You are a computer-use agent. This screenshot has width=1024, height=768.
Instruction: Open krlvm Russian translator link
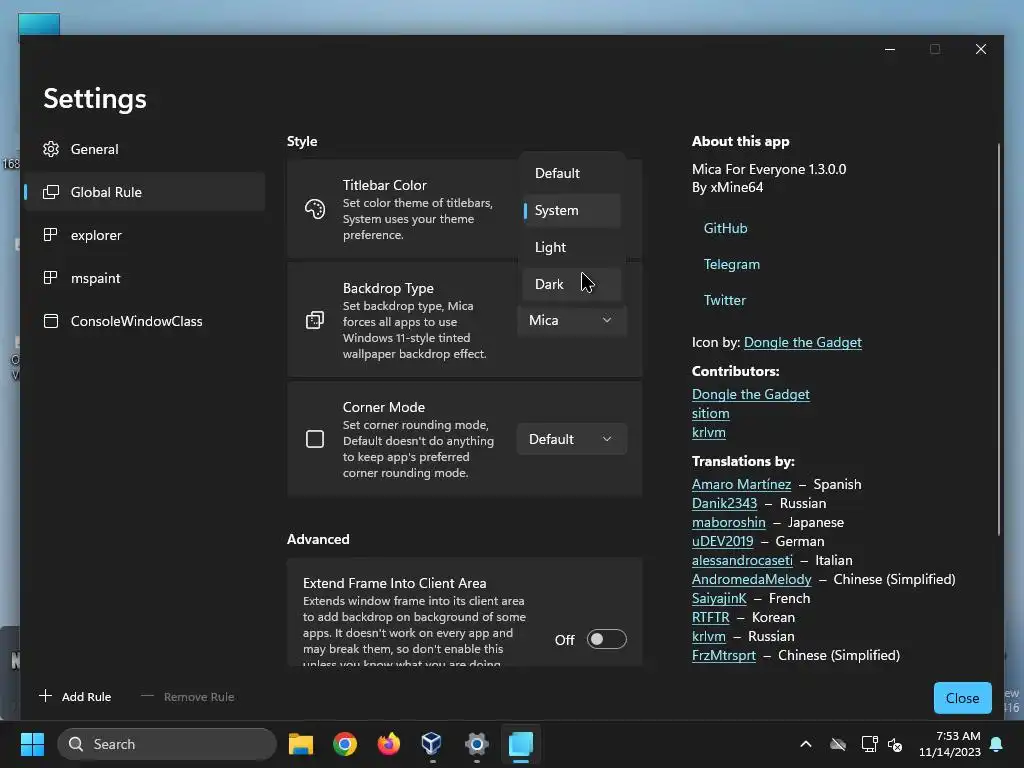coord(709,636)
